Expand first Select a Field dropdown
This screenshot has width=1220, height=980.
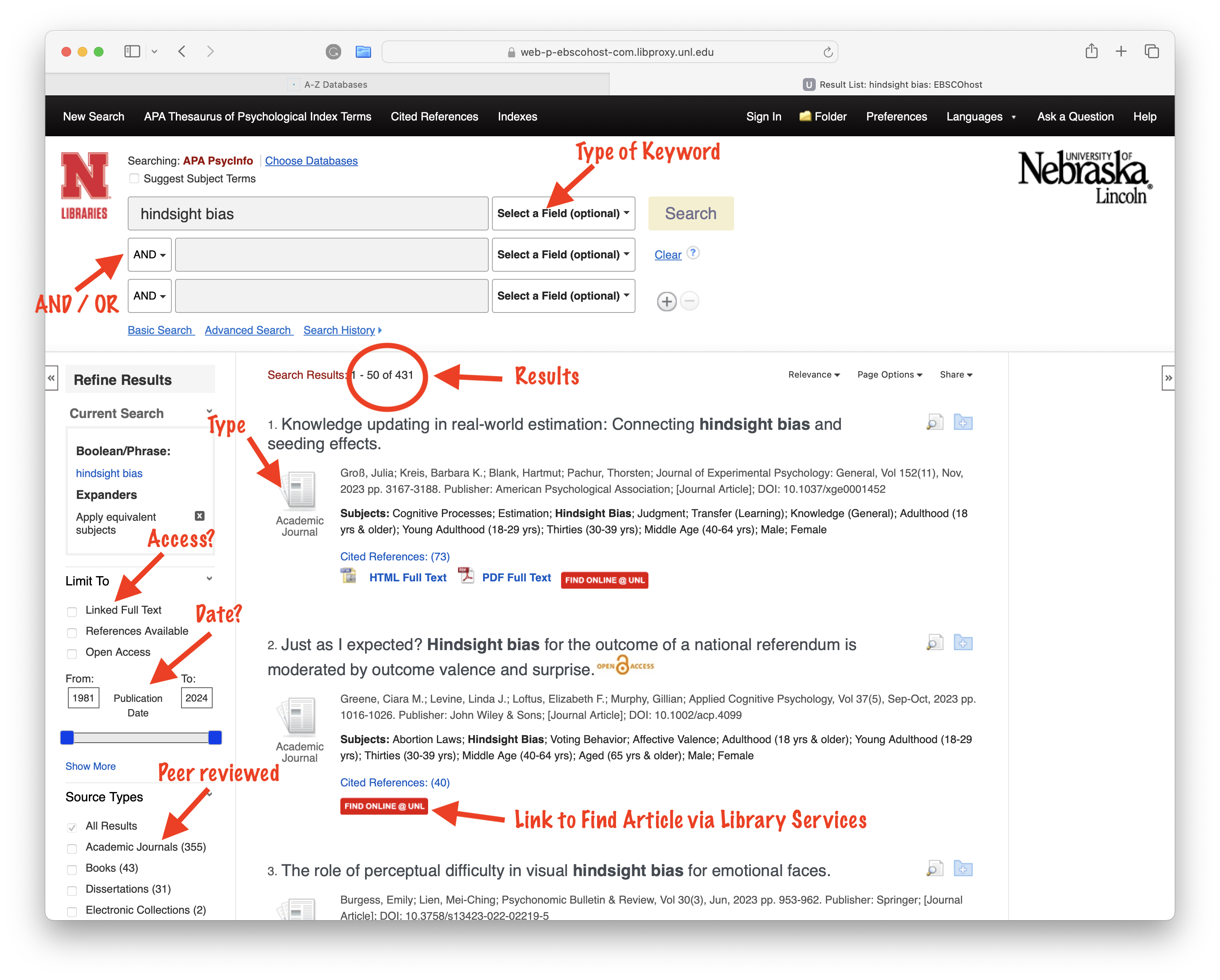point(563,213)
